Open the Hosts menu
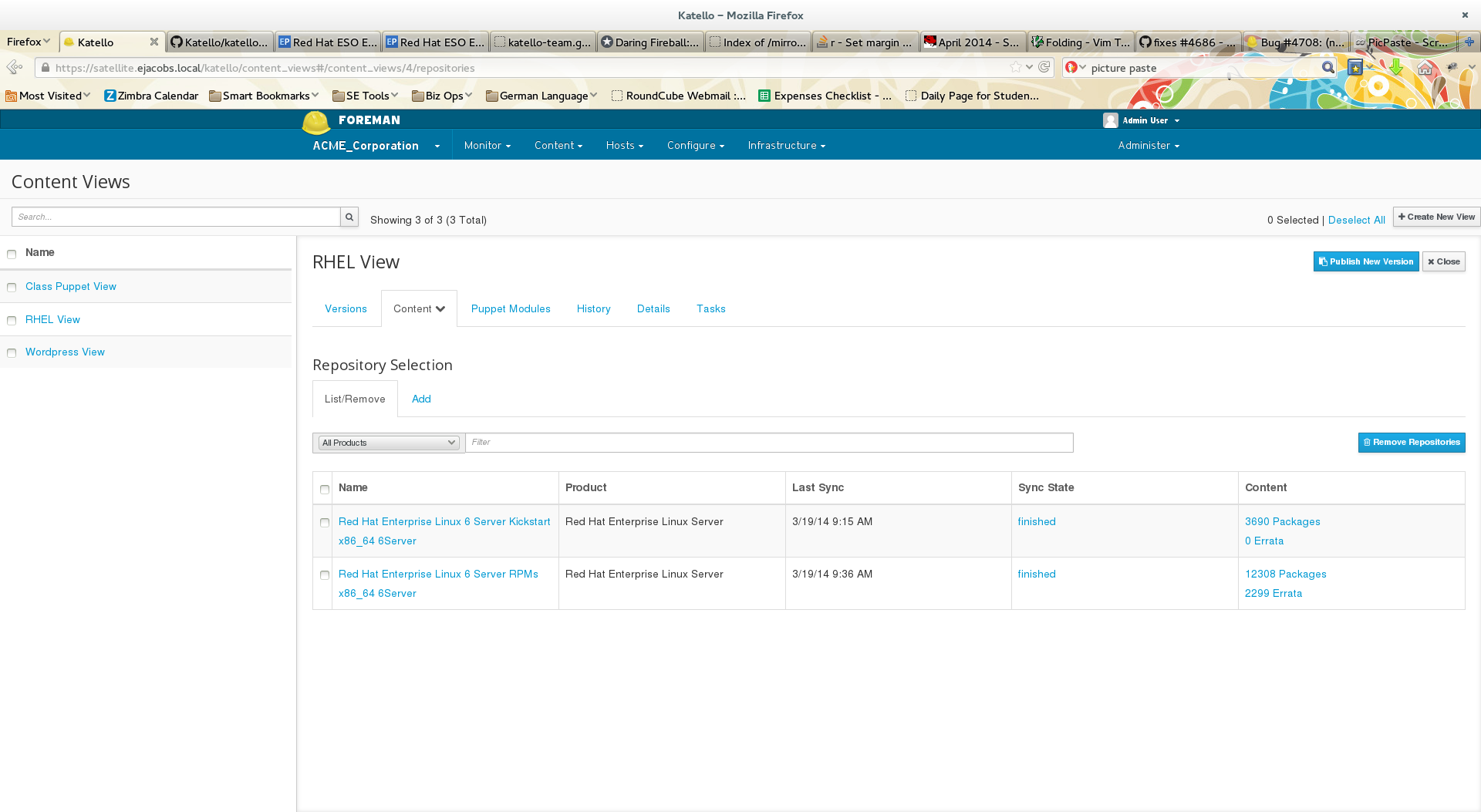1481x812 pixels. [x=625, y=146]
